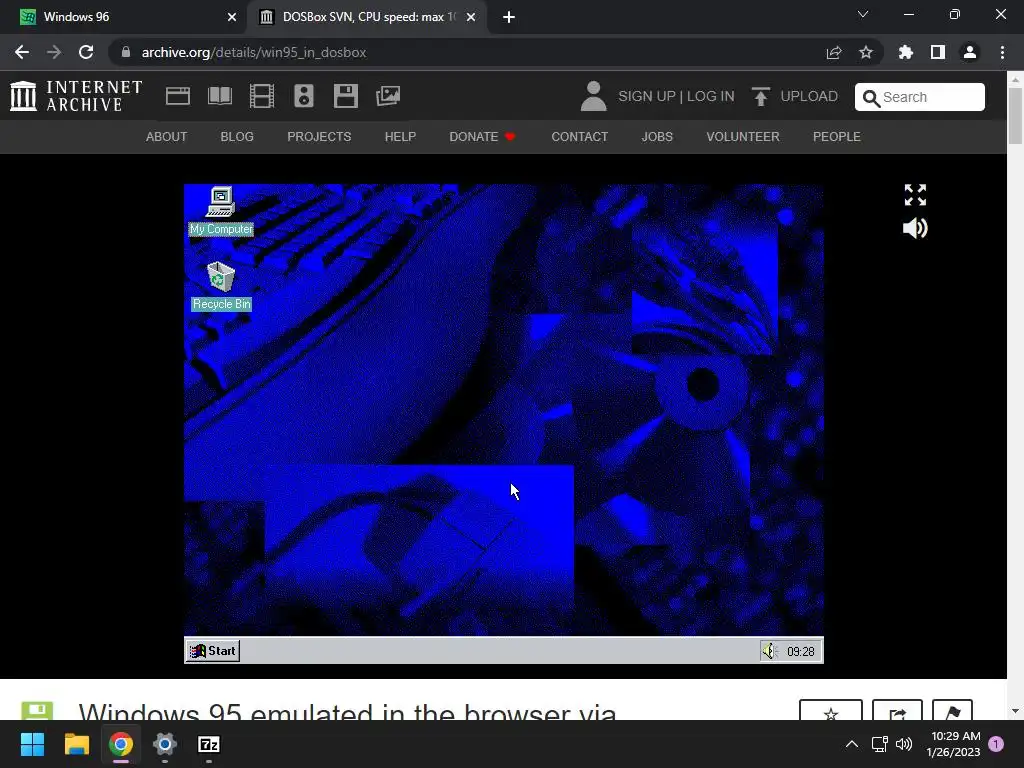Open the VOLUNTEER link

[x=743, y=136]
